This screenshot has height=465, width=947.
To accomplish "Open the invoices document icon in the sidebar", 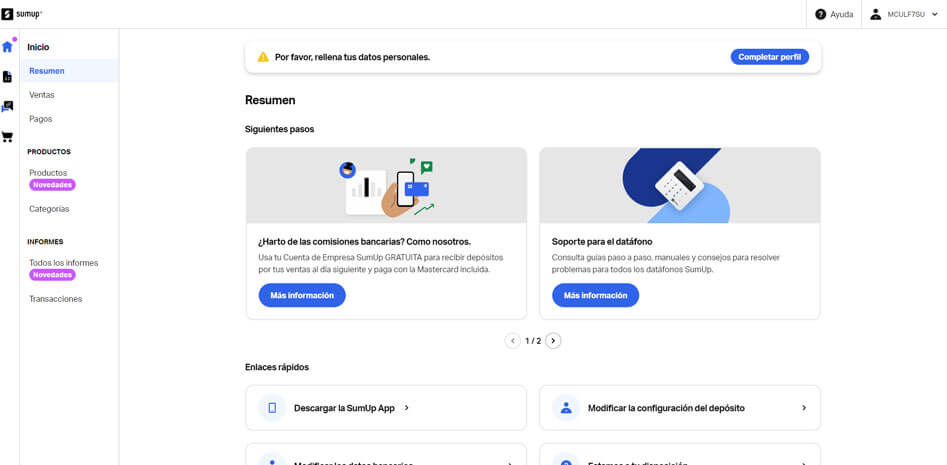I will (8, 77).
